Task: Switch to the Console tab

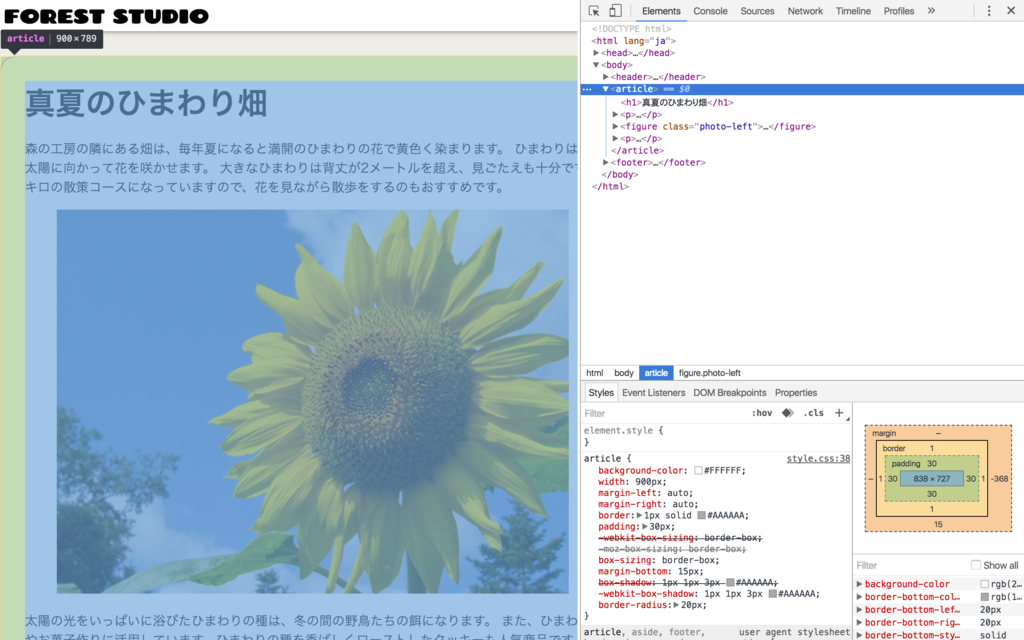Action: [x=710, y=10]
